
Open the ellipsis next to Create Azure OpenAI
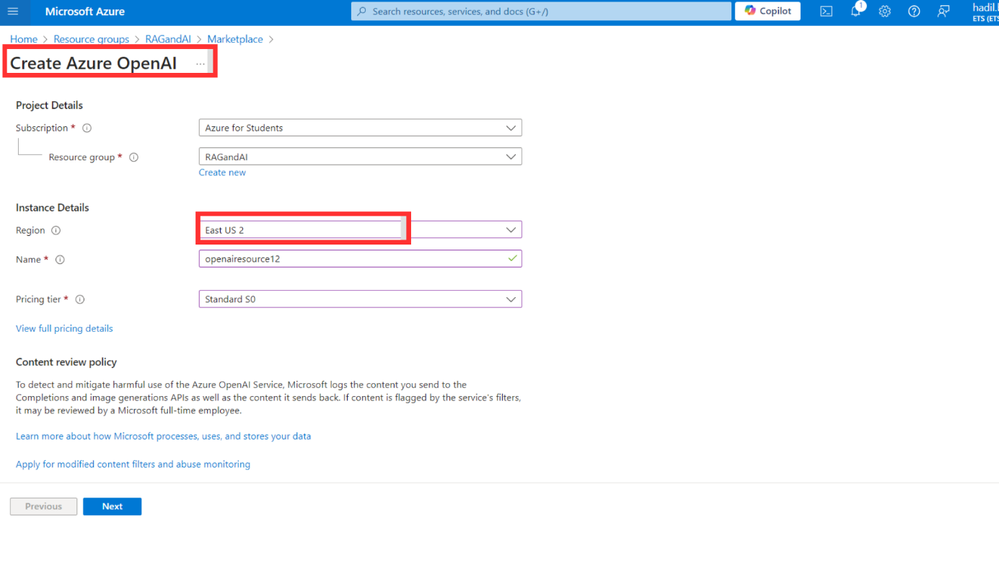[200, 64]
